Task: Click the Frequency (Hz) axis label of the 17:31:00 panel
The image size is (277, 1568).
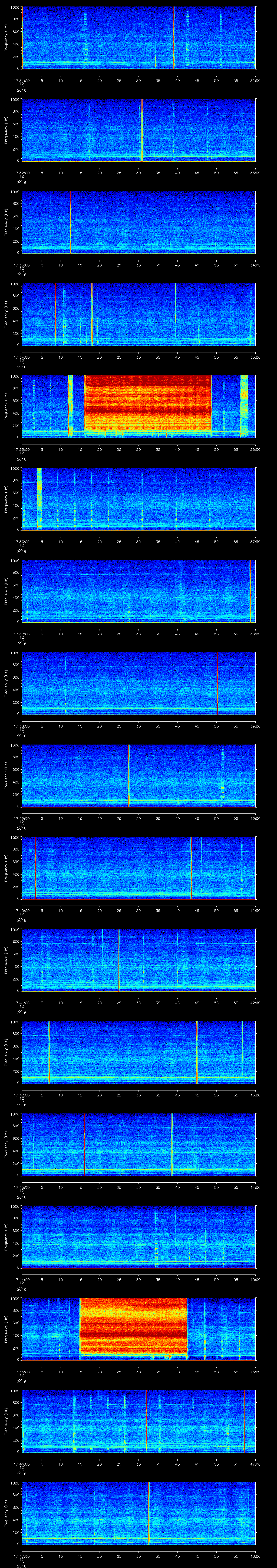Action: point(6,38)
